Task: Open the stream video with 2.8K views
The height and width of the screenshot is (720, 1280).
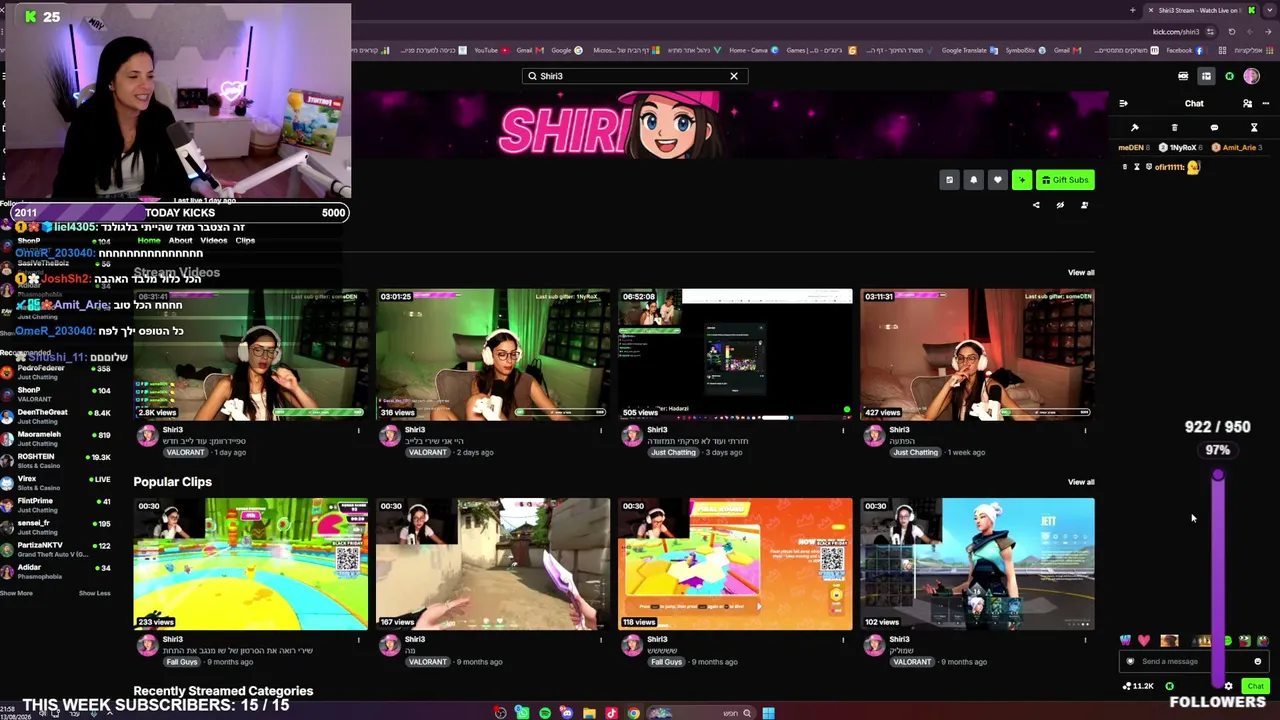Action: [x=251, y=354]
